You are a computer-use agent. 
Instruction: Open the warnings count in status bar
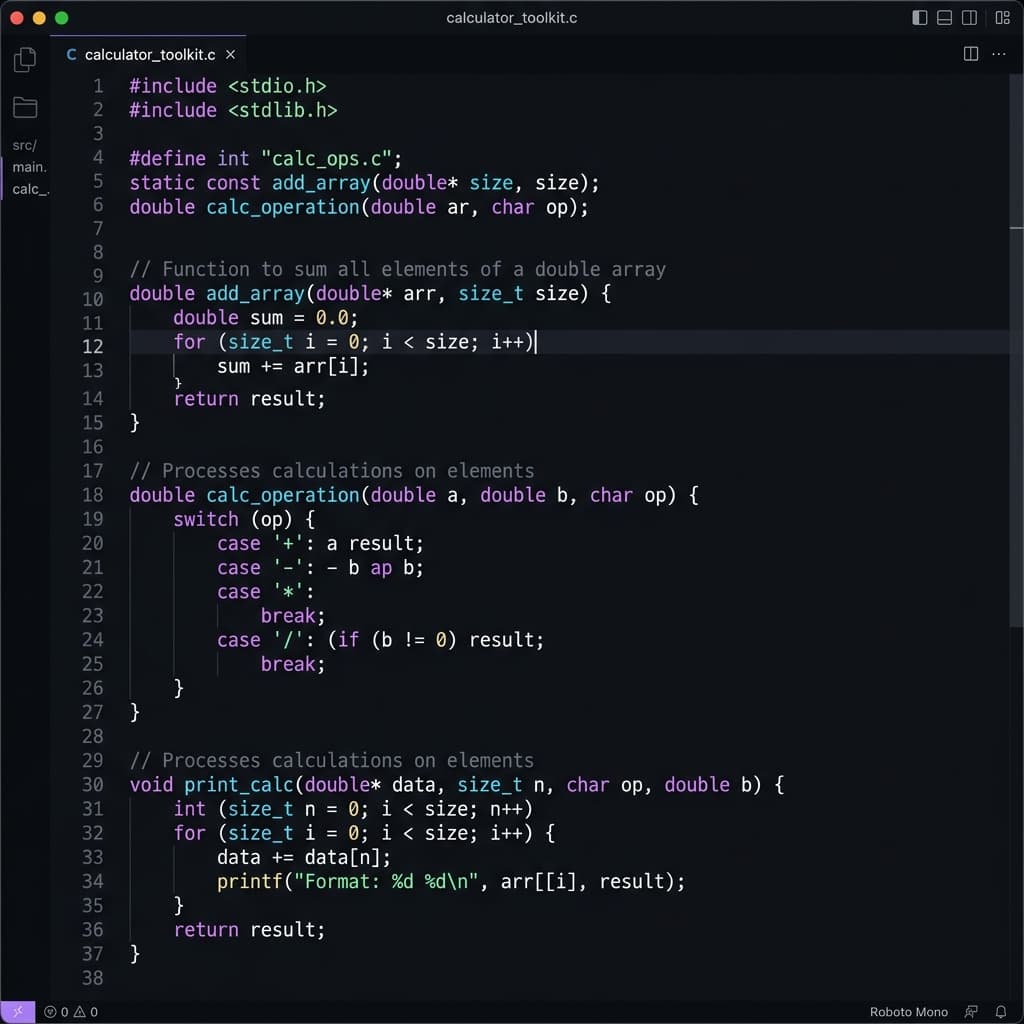[x=86, y=1012]
